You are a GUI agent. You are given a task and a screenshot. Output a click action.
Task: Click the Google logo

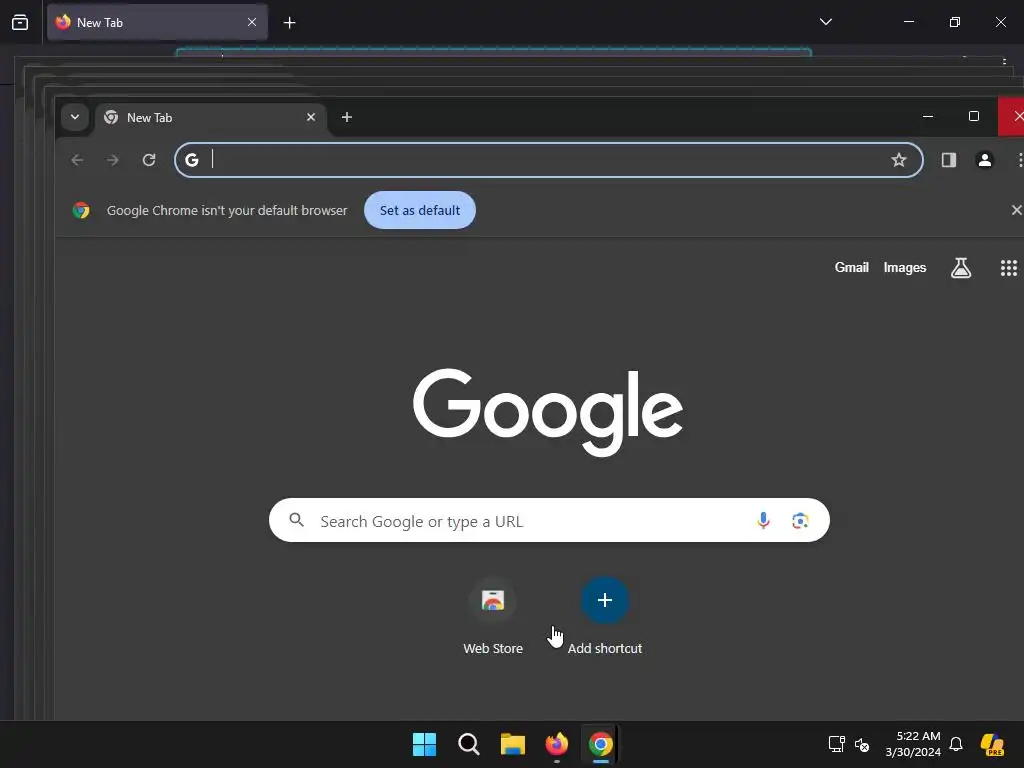[548, 412]
